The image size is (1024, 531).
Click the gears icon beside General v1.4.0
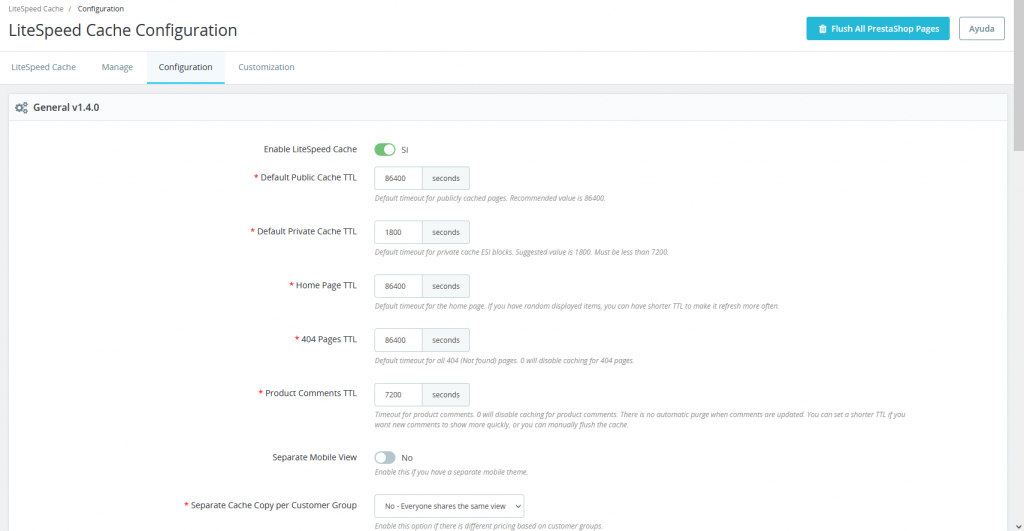click(x=22, y=108)
